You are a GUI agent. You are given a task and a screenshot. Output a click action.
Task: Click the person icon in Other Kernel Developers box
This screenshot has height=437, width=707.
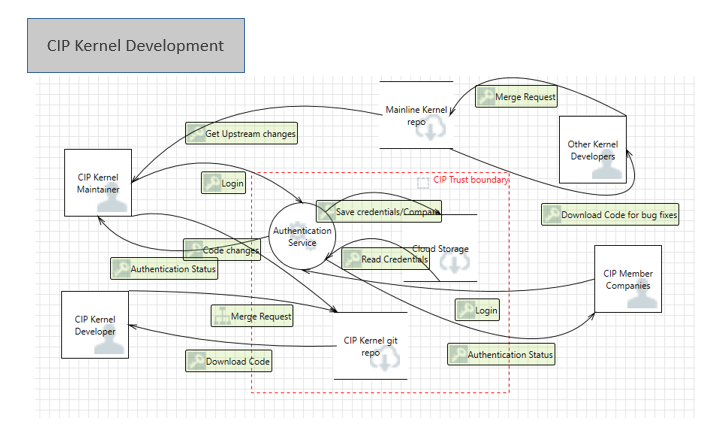coord(607,165)
